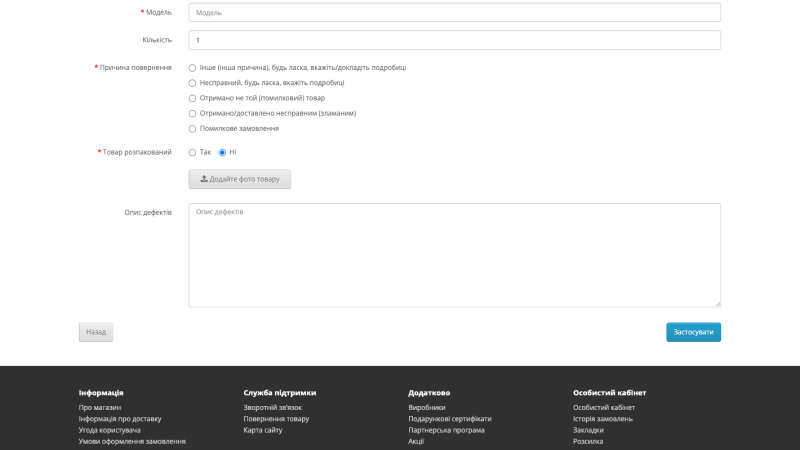Go back with the Назад button
The height and width of the screenshot is (450, 800).
click(x=96, y=332)
